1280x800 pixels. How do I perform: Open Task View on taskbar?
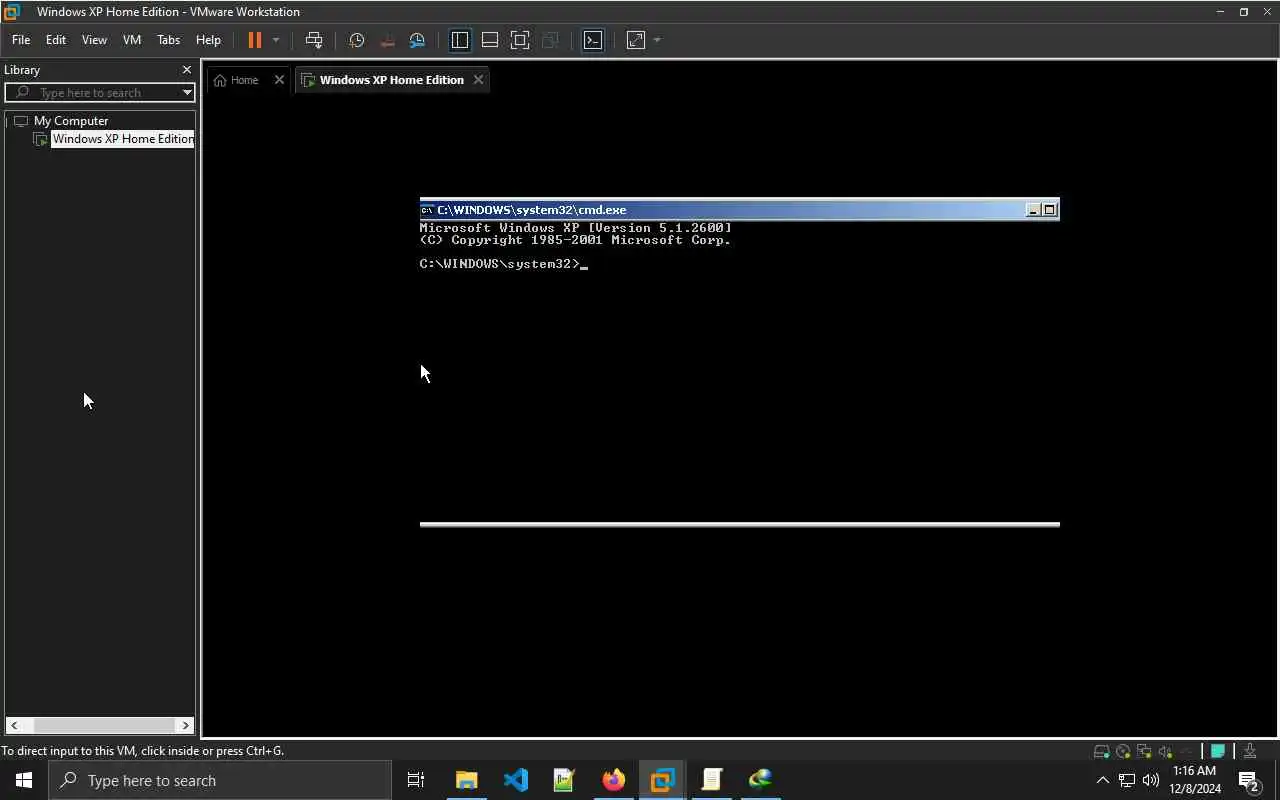[416, 780]
